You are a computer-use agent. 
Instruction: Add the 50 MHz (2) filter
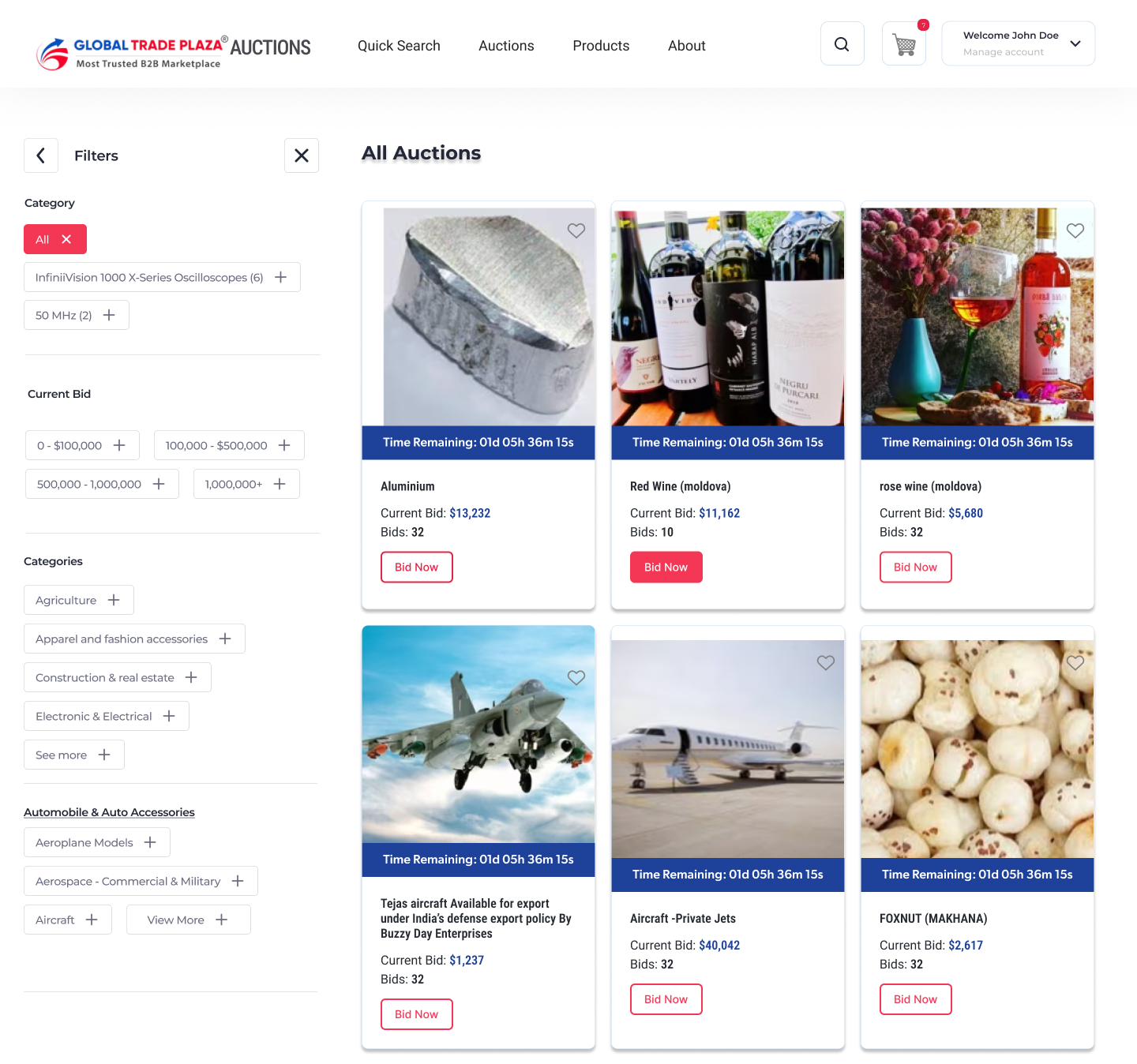coord(77,315)
